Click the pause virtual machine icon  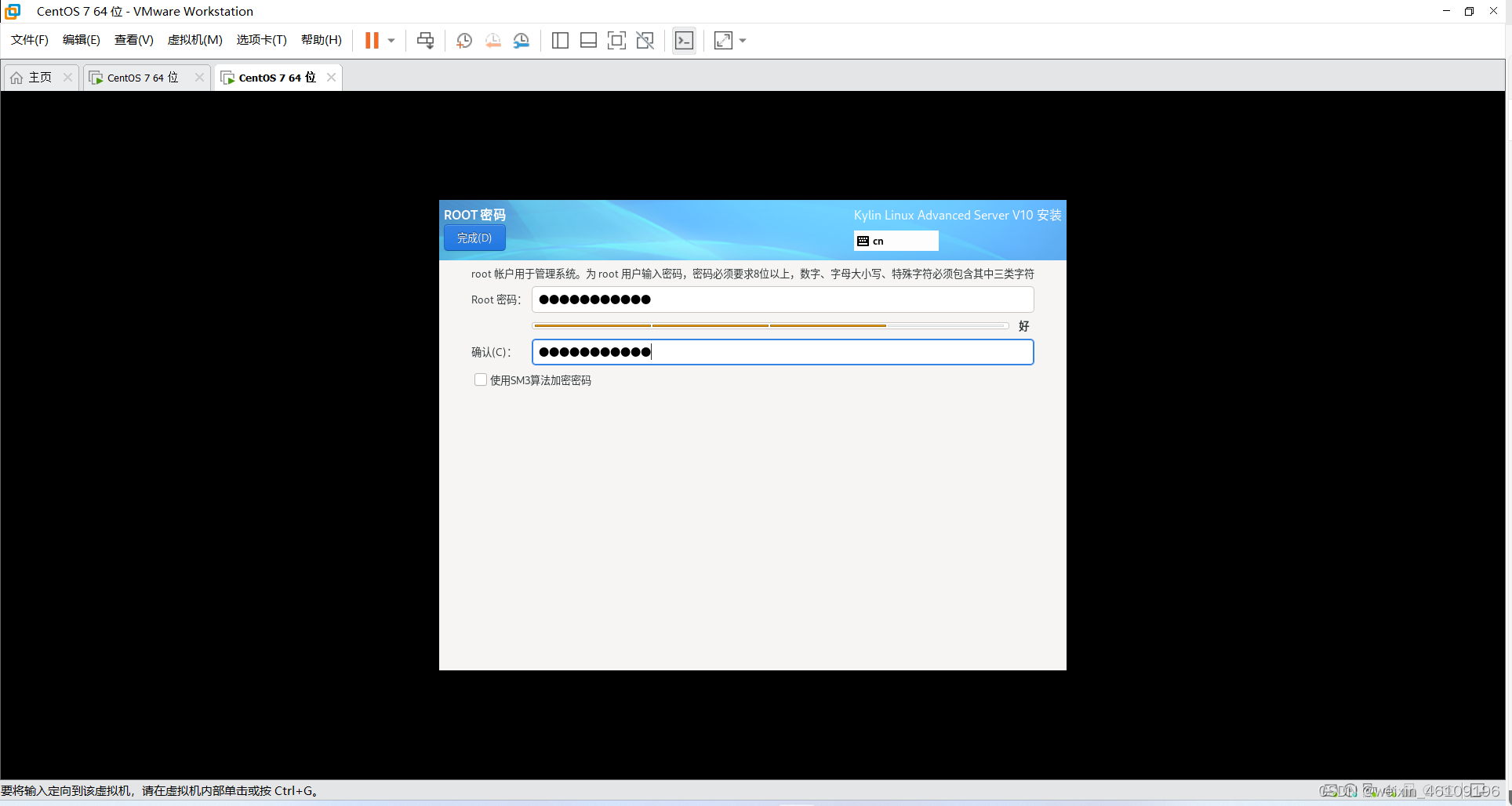tap(372, 40)
